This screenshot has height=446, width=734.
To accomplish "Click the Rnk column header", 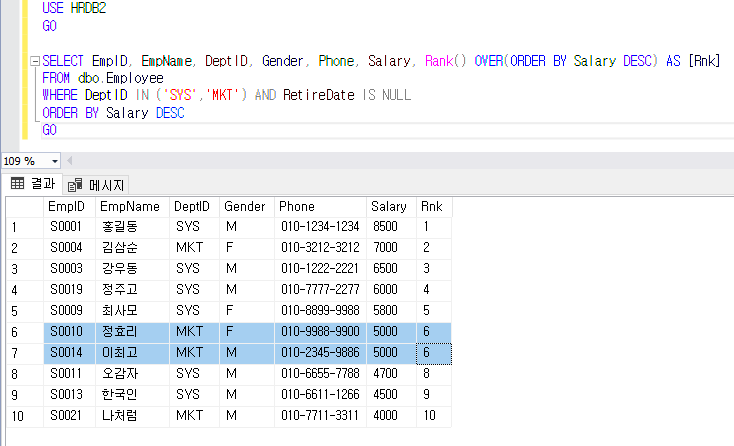I will click(432, 206).
